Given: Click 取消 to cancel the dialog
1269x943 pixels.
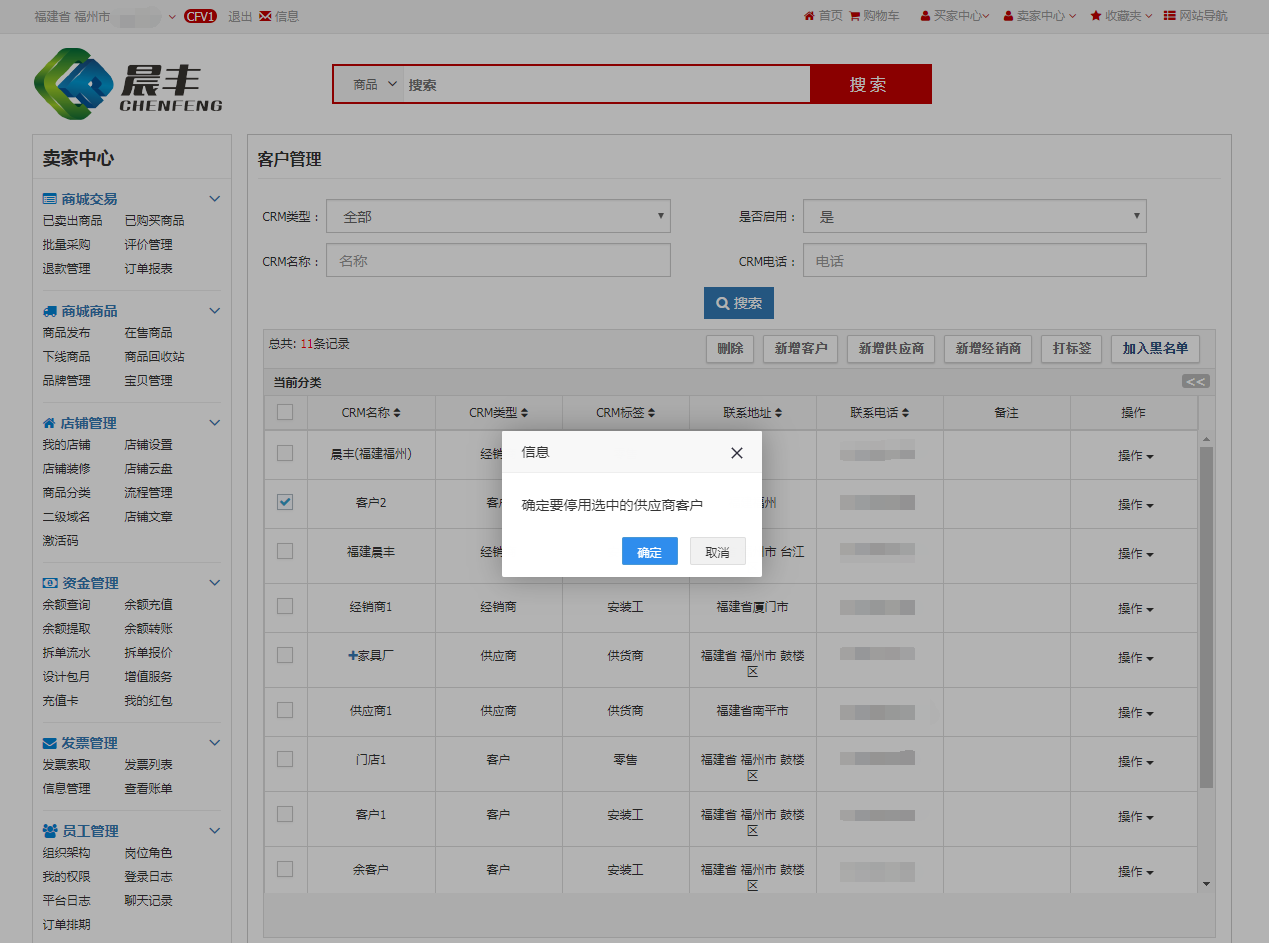Looking at the screenshot, I should point(717,552).
